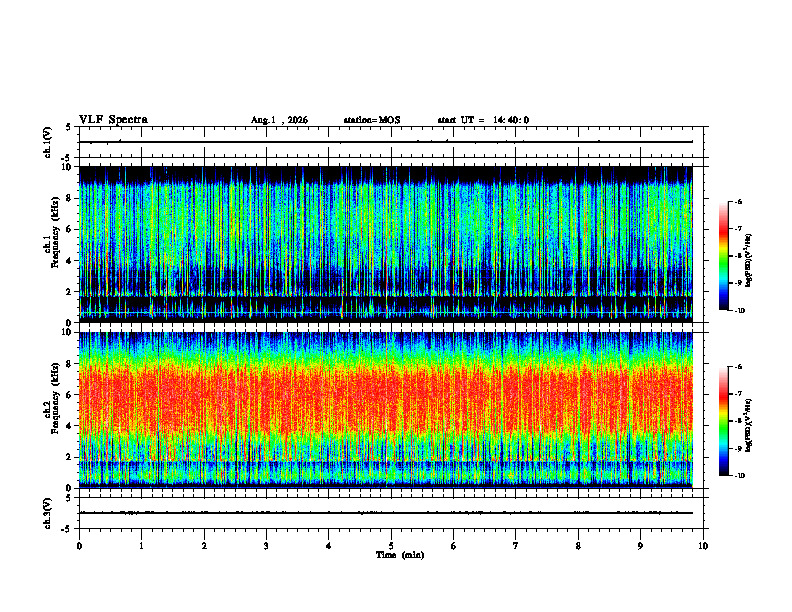Viewport: 792px width, 612px height.
Task: Click the "Time (min)" axis label
Action: pos(400,555)
